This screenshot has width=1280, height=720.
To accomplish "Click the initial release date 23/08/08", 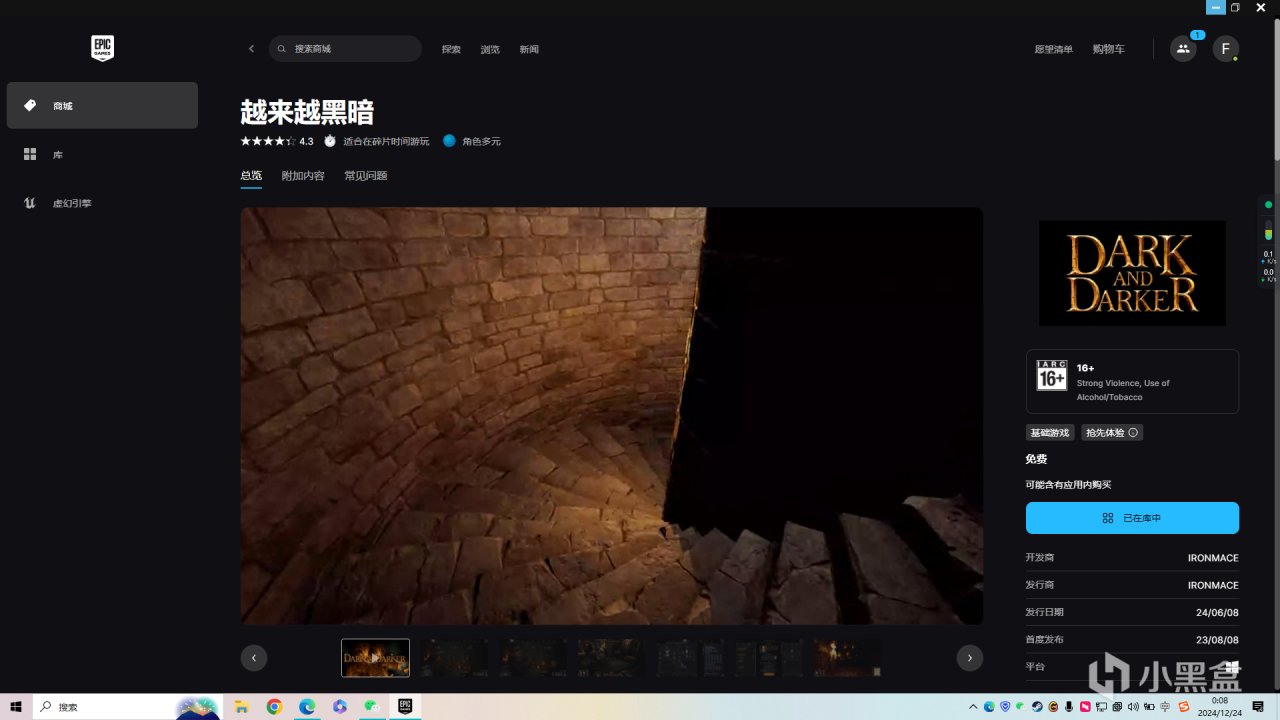I will pos(1216,640).
